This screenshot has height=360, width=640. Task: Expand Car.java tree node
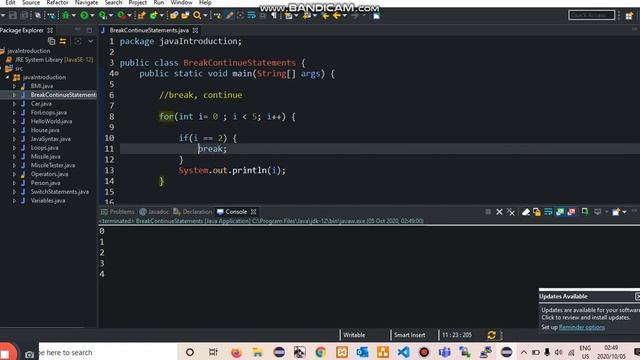coord(14,104)
